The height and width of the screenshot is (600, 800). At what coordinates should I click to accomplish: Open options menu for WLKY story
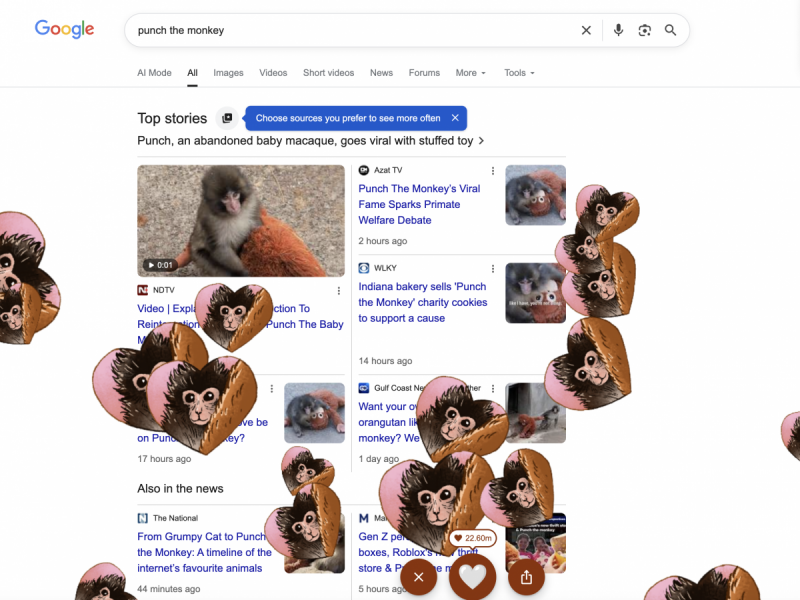pyautogui.click(x=493, y=269)
